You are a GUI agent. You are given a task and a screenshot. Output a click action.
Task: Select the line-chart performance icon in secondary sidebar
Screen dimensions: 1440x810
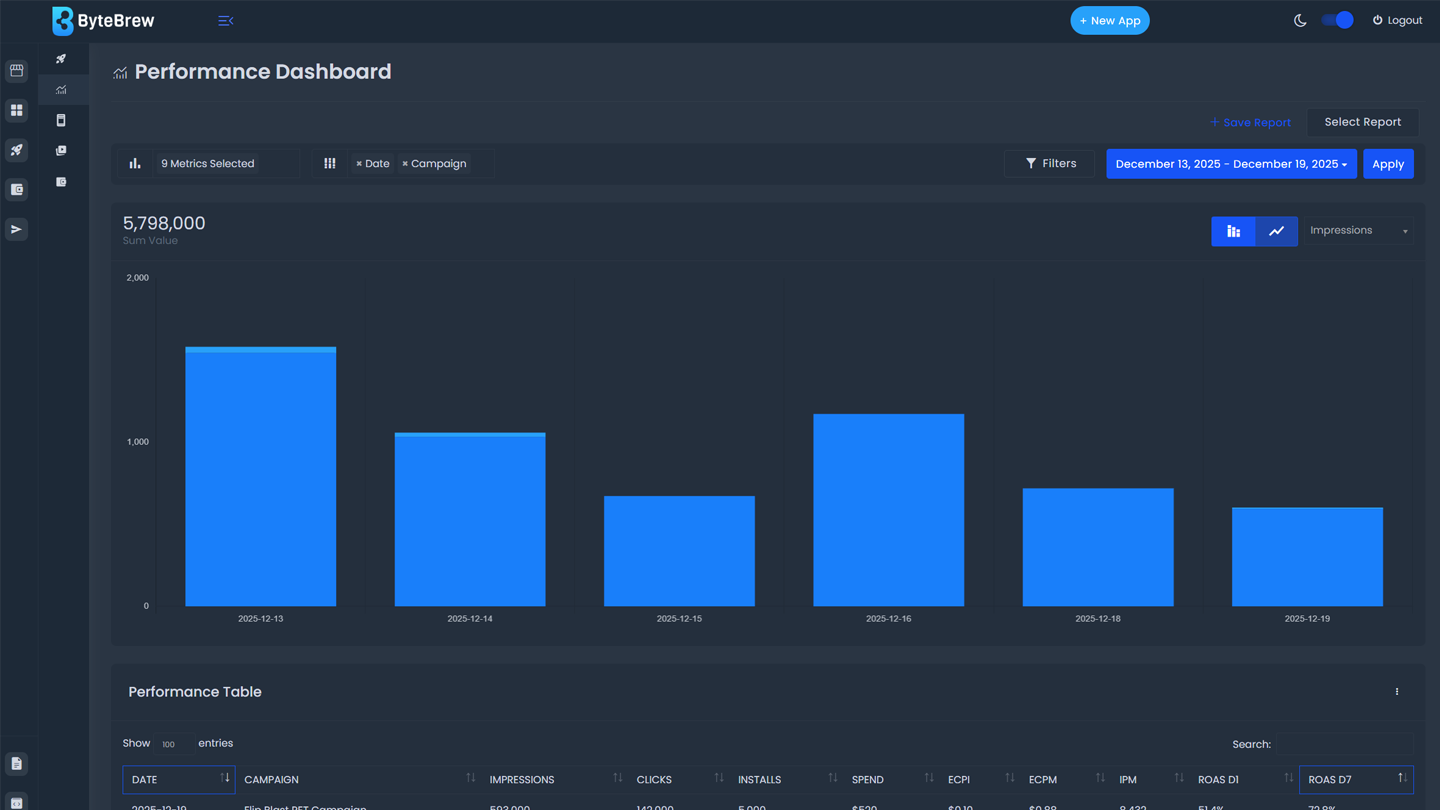pyautogui.click(x=61, y=90)
